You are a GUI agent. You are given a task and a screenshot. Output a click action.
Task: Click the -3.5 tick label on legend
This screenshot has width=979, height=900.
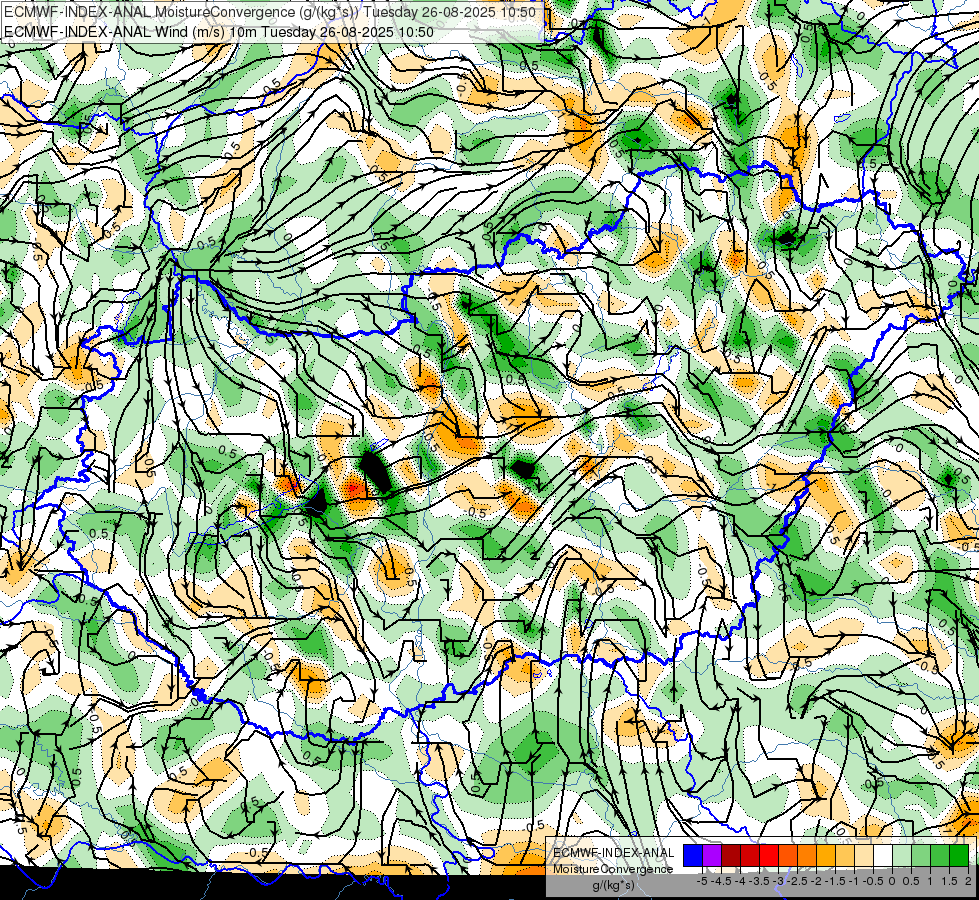tap(759, 881)
